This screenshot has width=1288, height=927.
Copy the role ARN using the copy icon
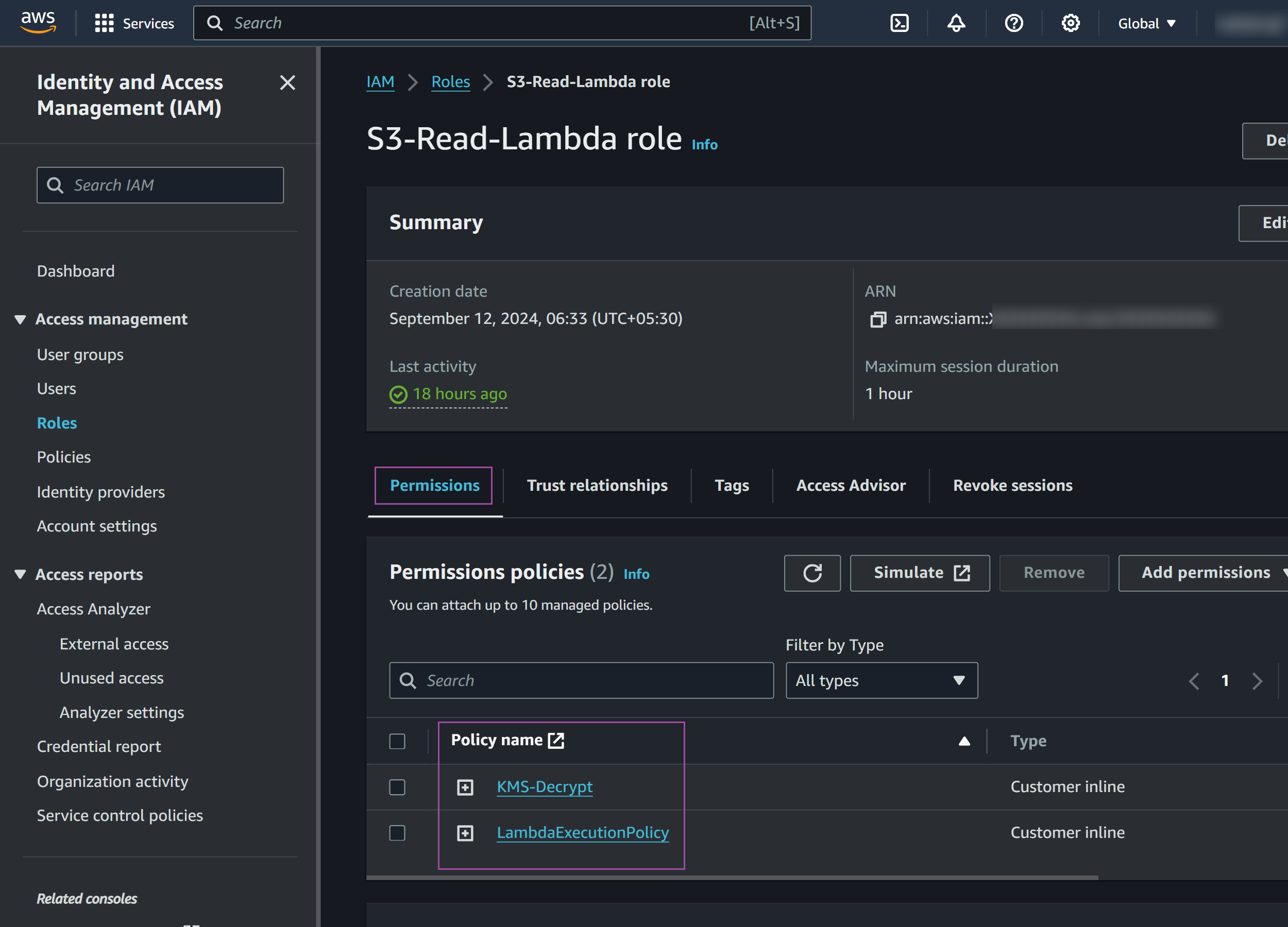(x=878, y=319)
